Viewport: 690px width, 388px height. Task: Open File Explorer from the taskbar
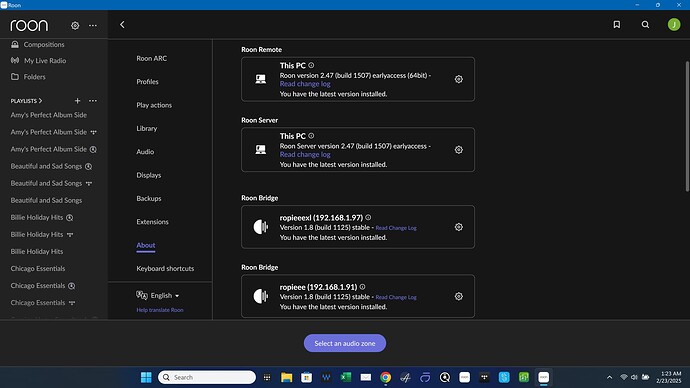286,377
